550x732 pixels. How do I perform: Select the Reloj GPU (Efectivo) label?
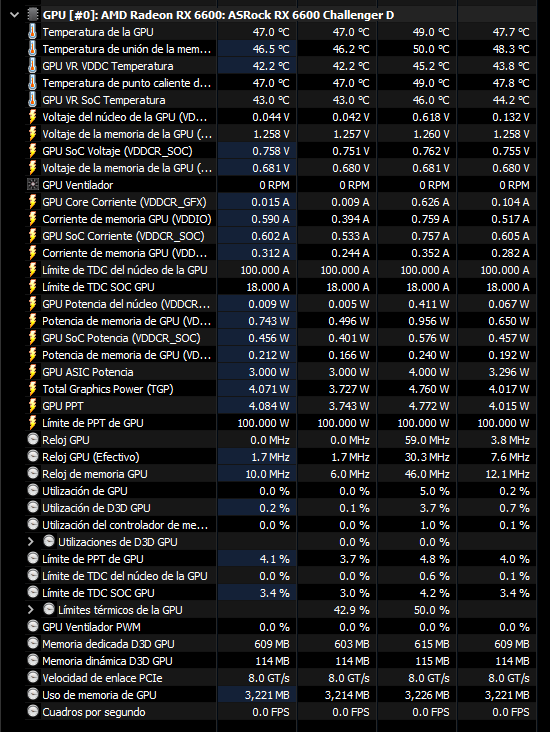pos(91,458)
